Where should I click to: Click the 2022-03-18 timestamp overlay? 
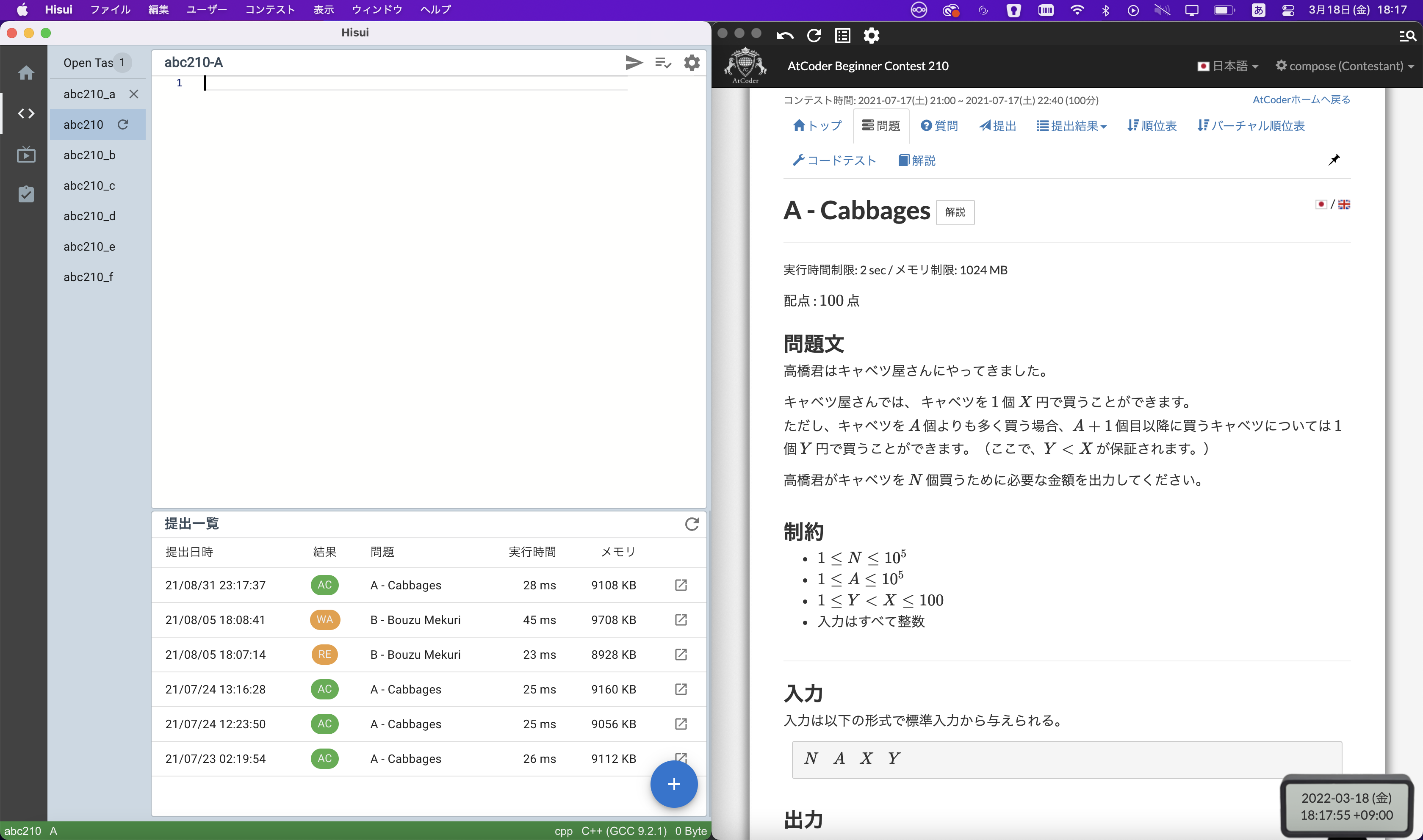(x=1347, y=806)
